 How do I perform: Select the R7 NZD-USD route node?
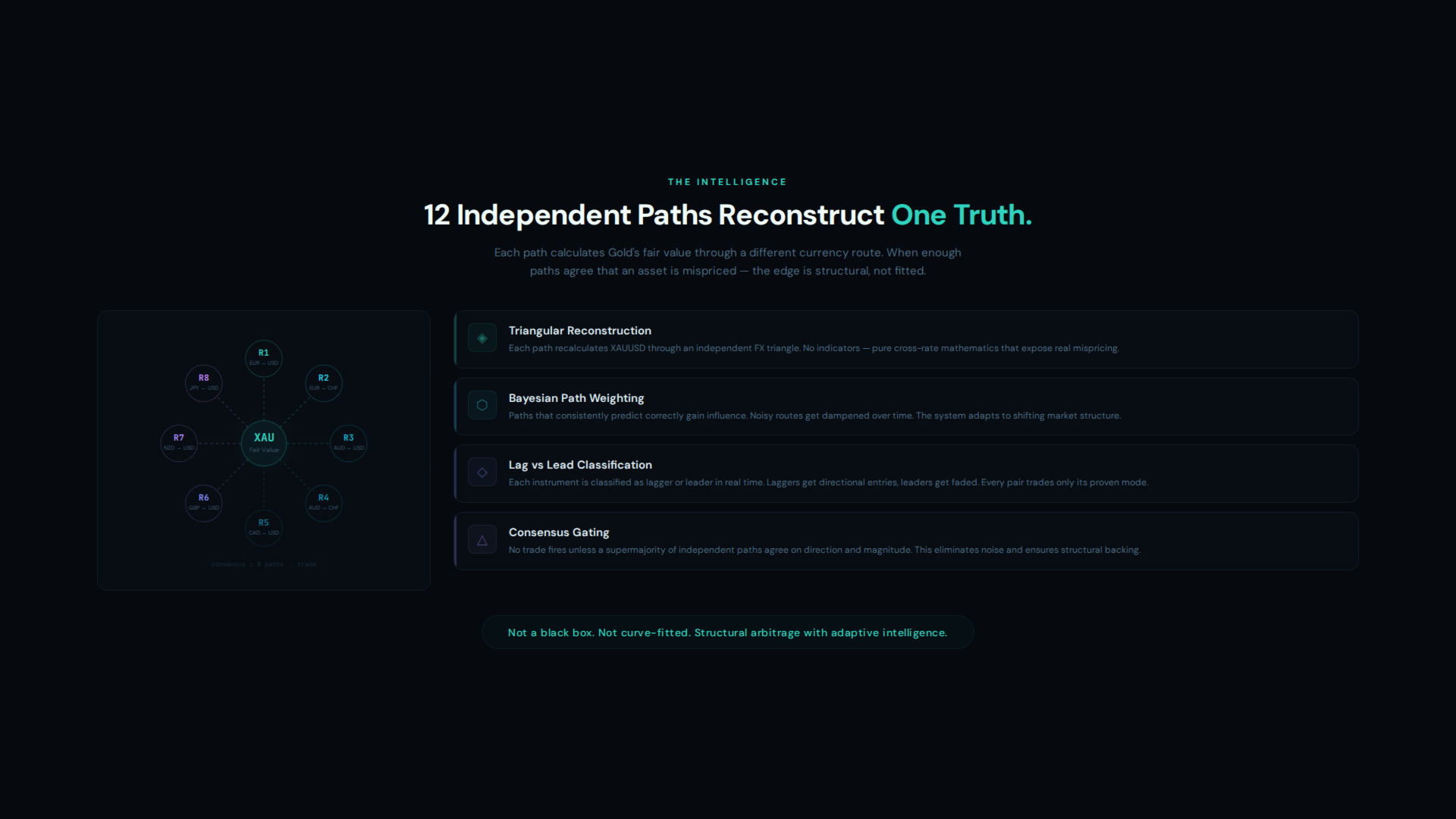[x=179, y=442]
